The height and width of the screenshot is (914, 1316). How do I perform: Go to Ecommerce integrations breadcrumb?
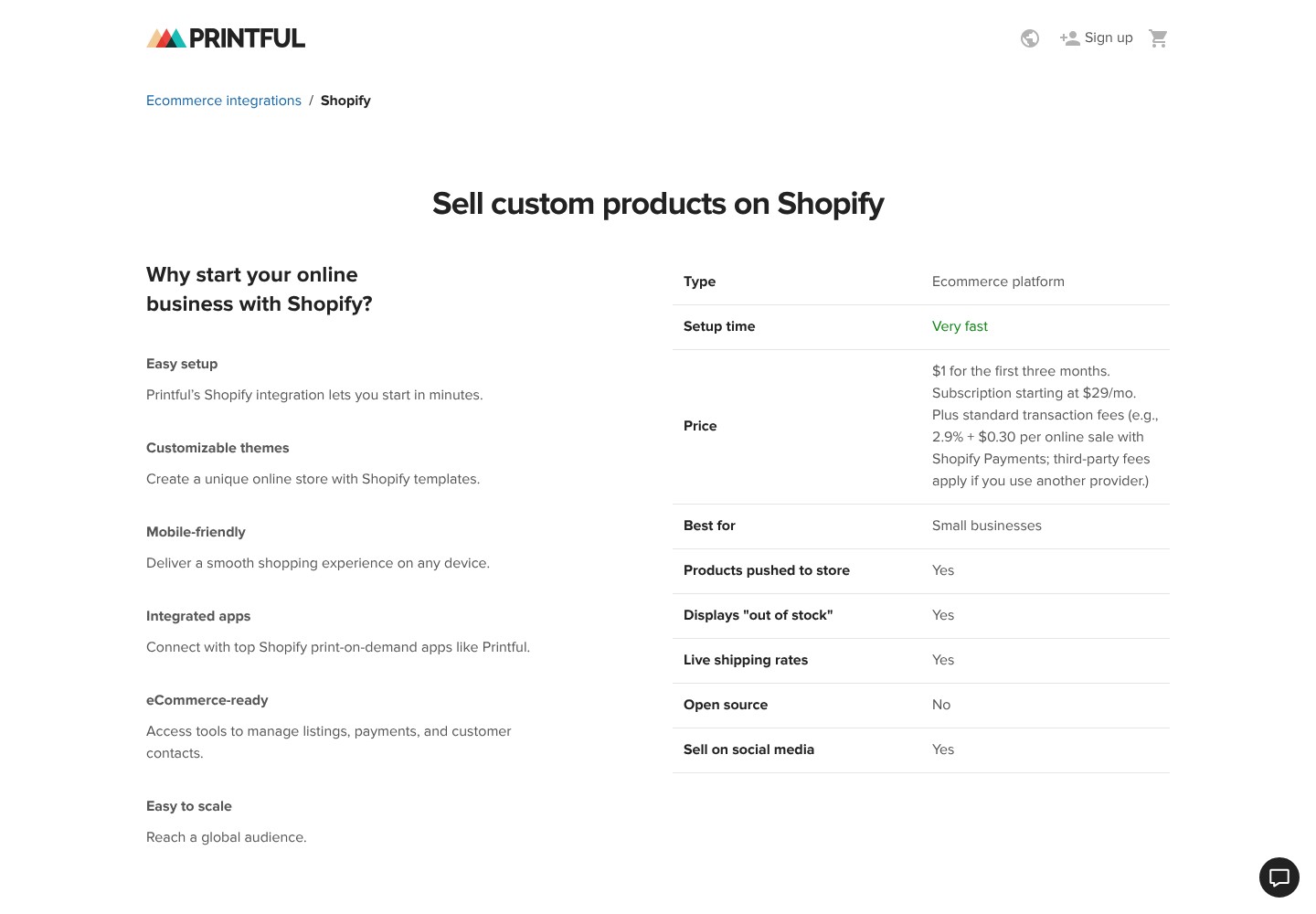point(224,101)
